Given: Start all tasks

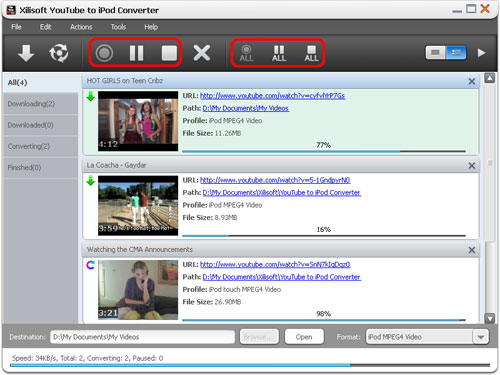Looking at the screenshot, I should click(246, 53).
